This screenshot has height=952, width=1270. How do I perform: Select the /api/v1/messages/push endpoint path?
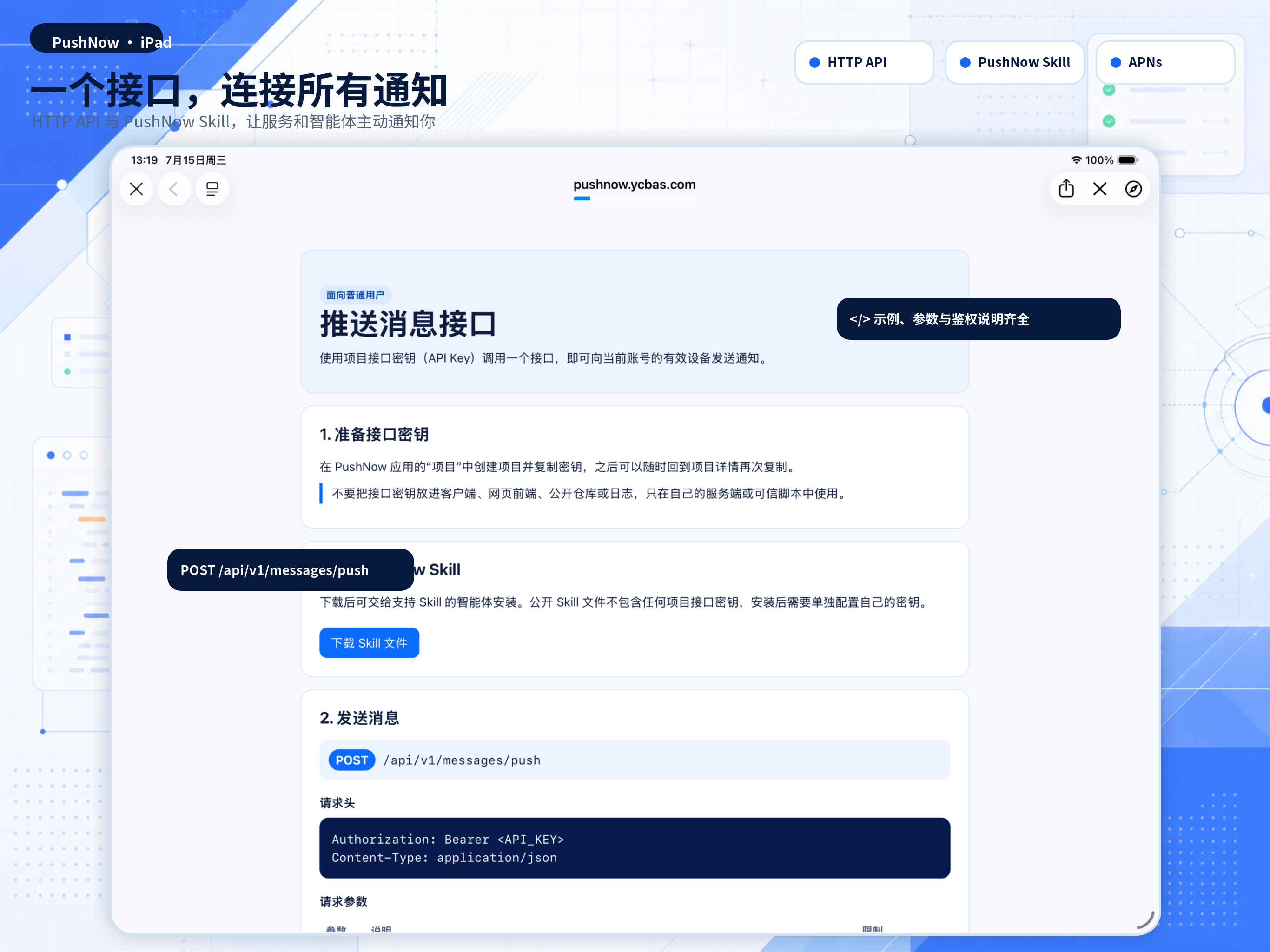462,760
